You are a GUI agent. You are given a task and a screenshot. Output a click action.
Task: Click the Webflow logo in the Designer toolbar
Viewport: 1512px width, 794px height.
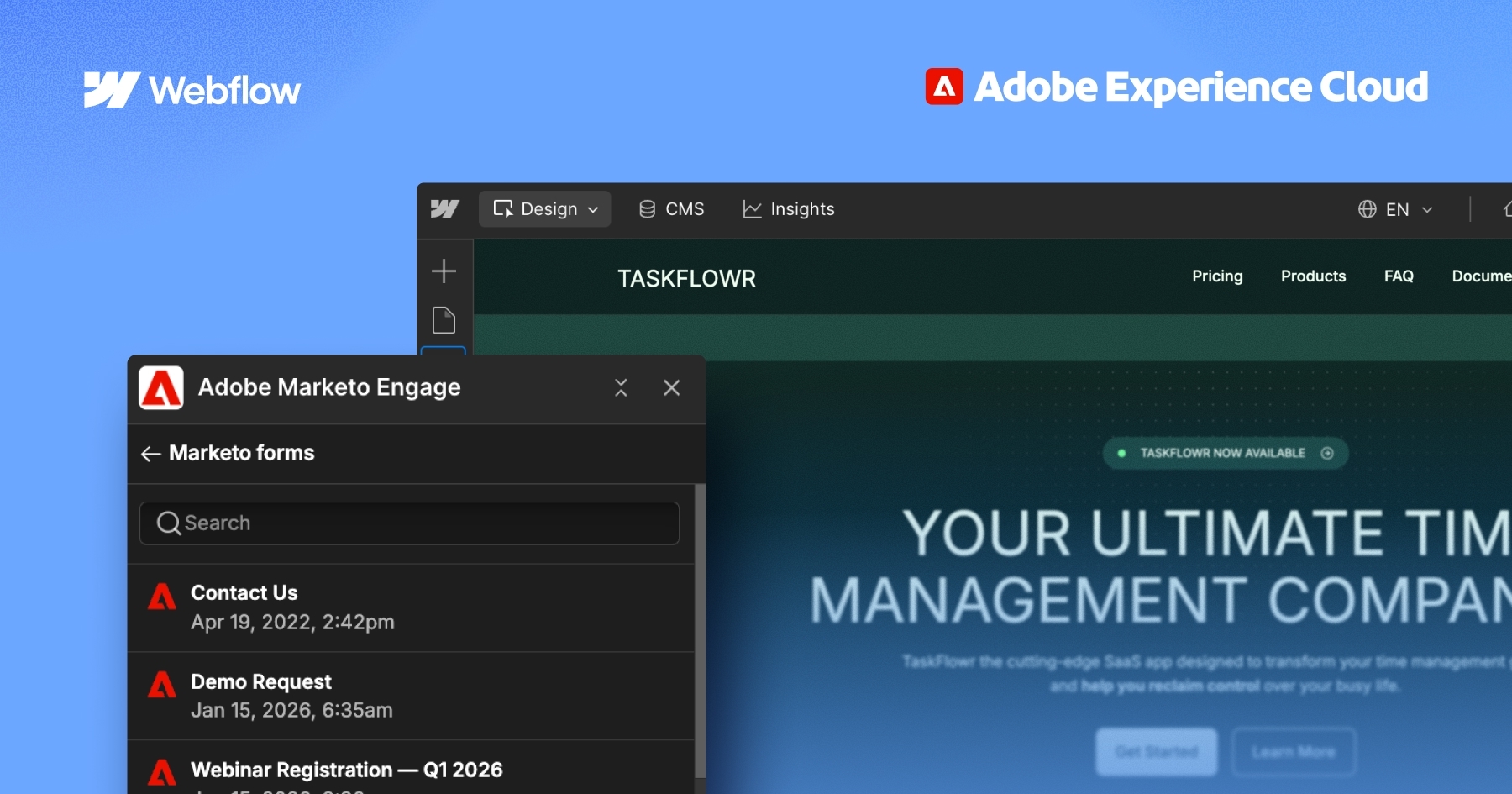444,208
